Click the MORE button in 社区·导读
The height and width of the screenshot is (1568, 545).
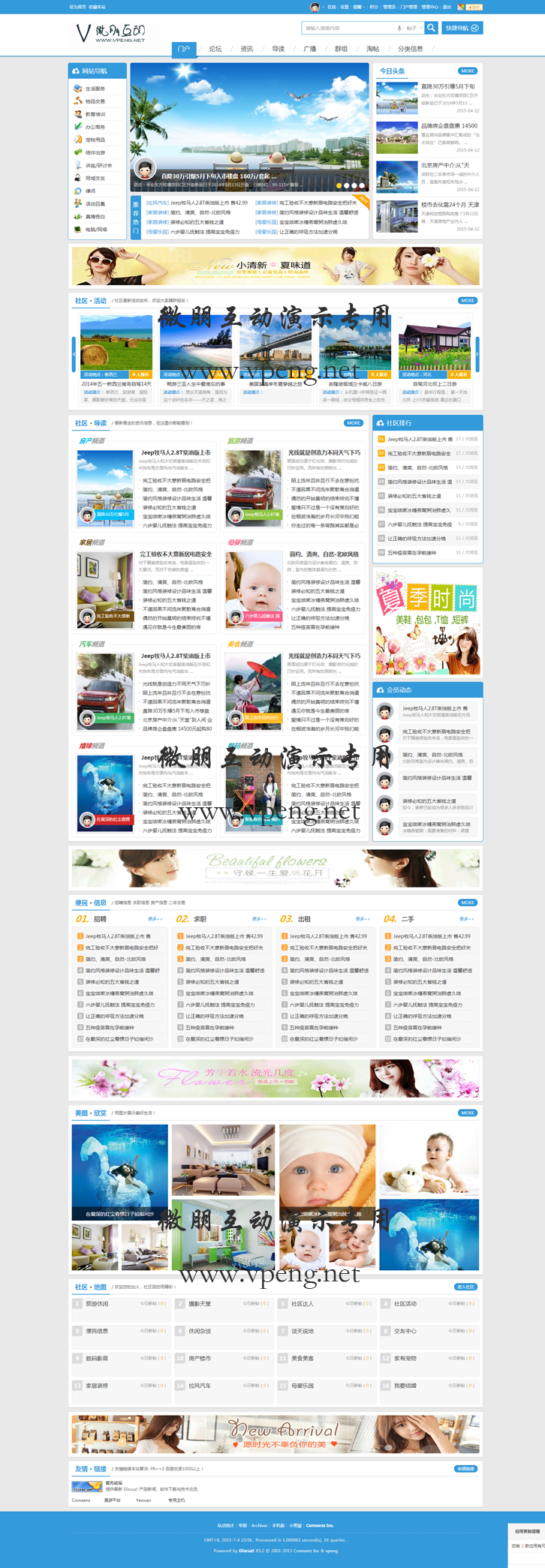(354, 422)
